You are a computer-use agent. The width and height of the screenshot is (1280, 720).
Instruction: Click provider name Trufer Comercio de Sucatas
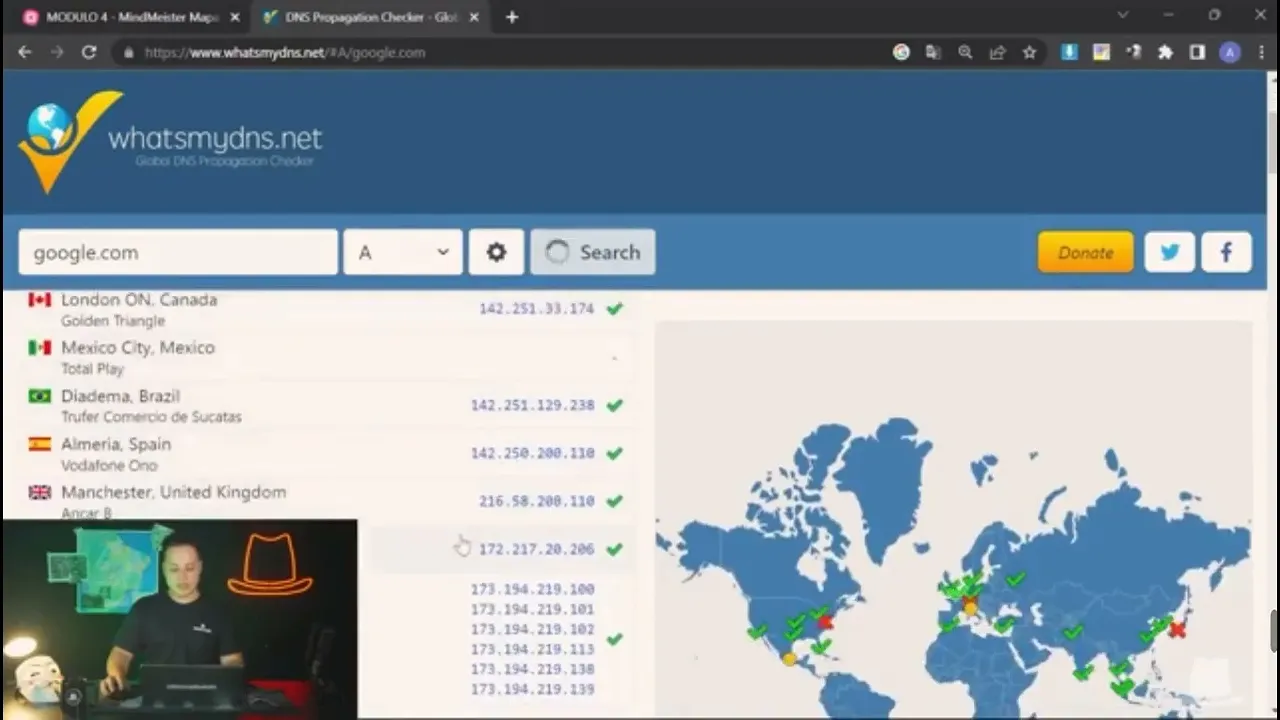[x=151, y=417]
